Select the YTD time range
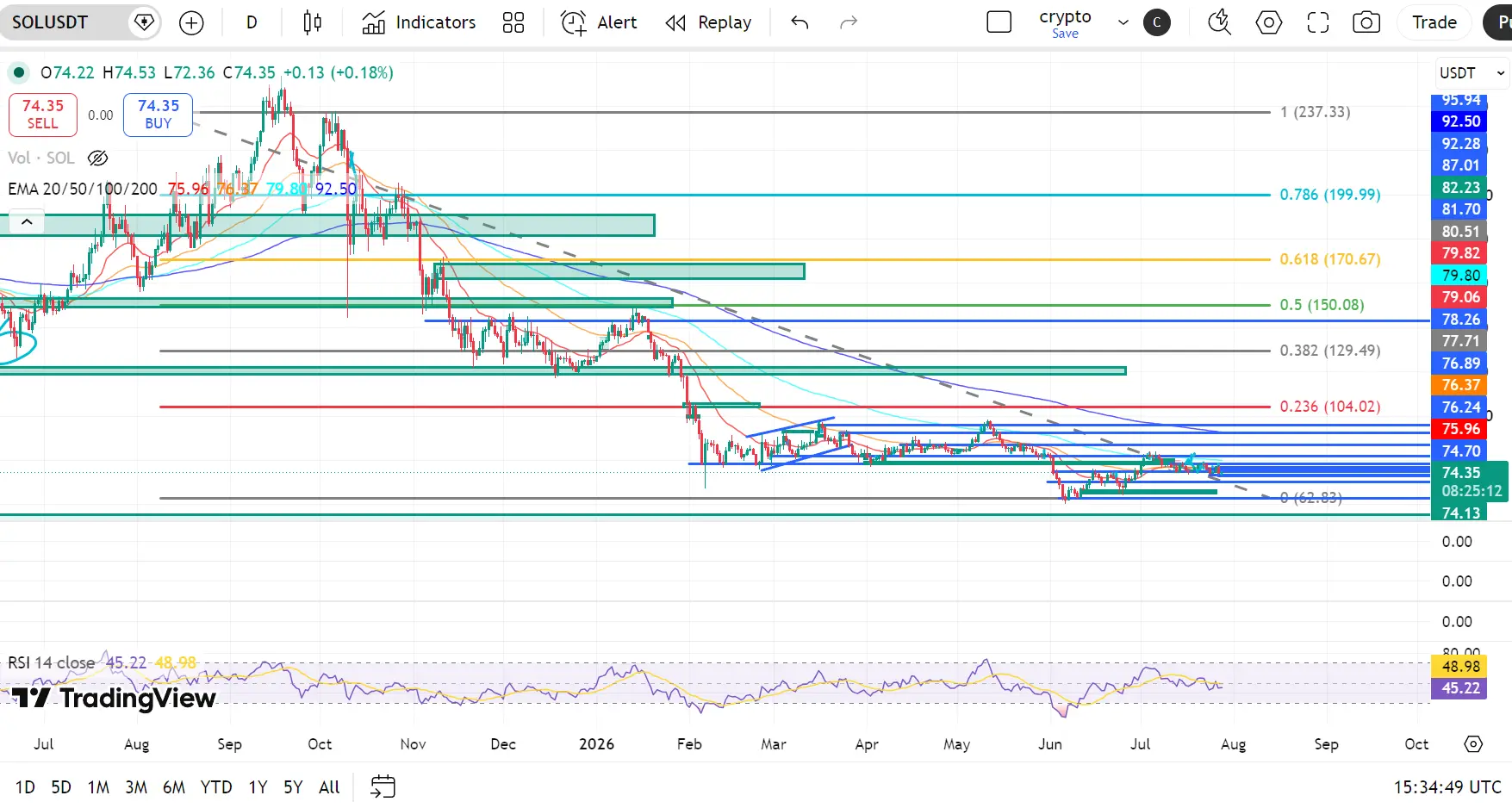 coord(216,787)
